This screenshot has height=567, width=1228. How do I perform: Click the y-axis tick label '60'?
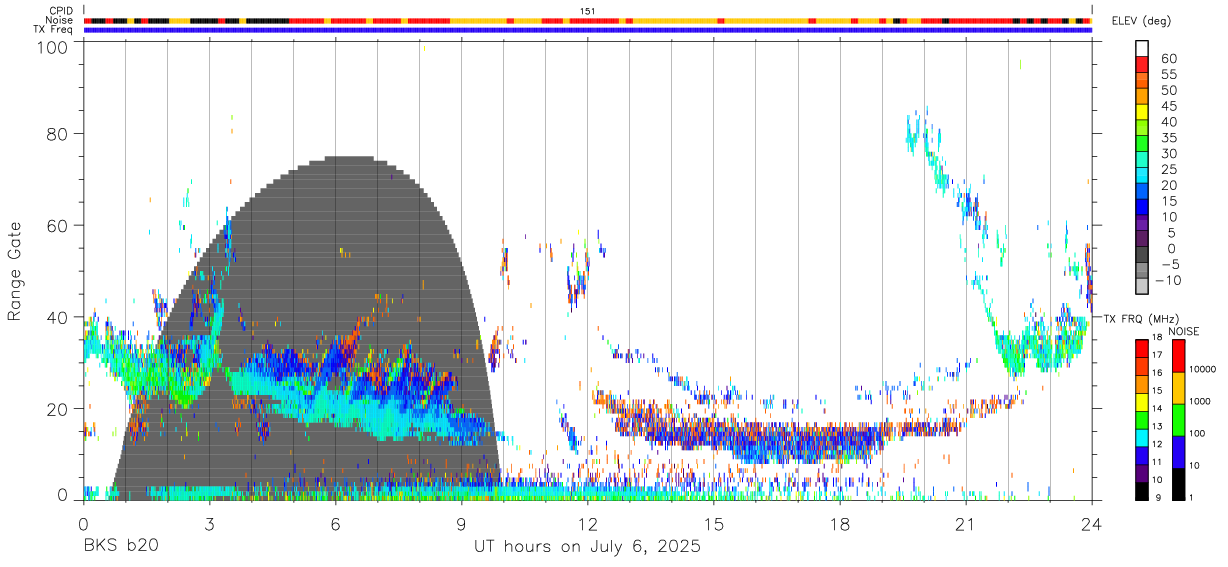(59, 225)
